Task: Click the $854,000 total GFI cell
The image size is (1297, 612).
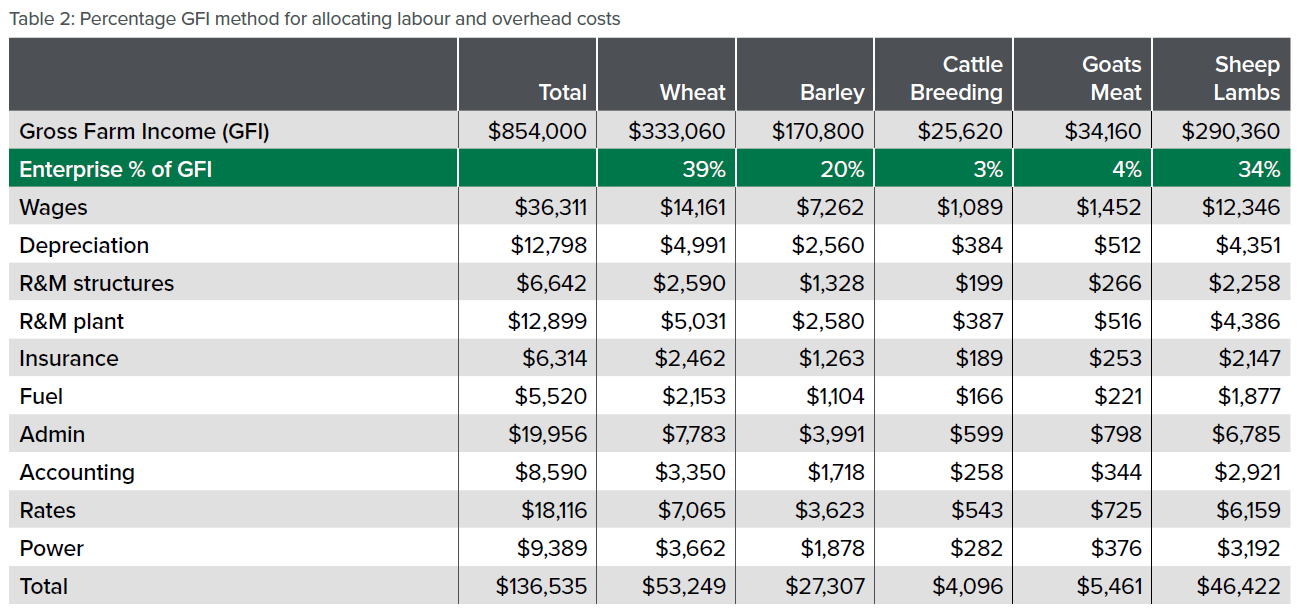Action: (537, 131)
